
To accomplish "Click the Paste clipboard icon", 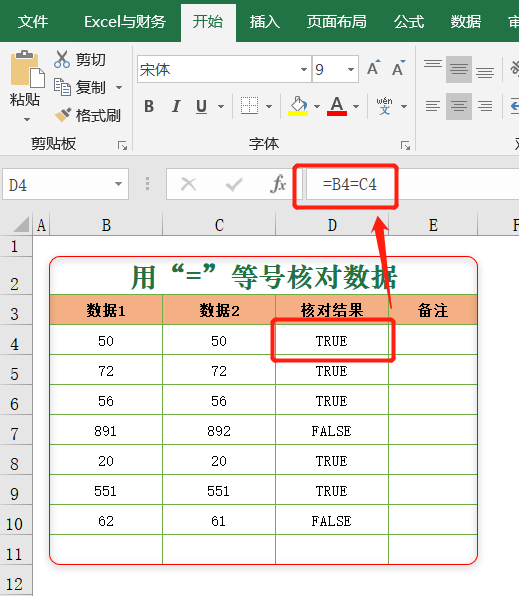I will [x=27, y=68].
